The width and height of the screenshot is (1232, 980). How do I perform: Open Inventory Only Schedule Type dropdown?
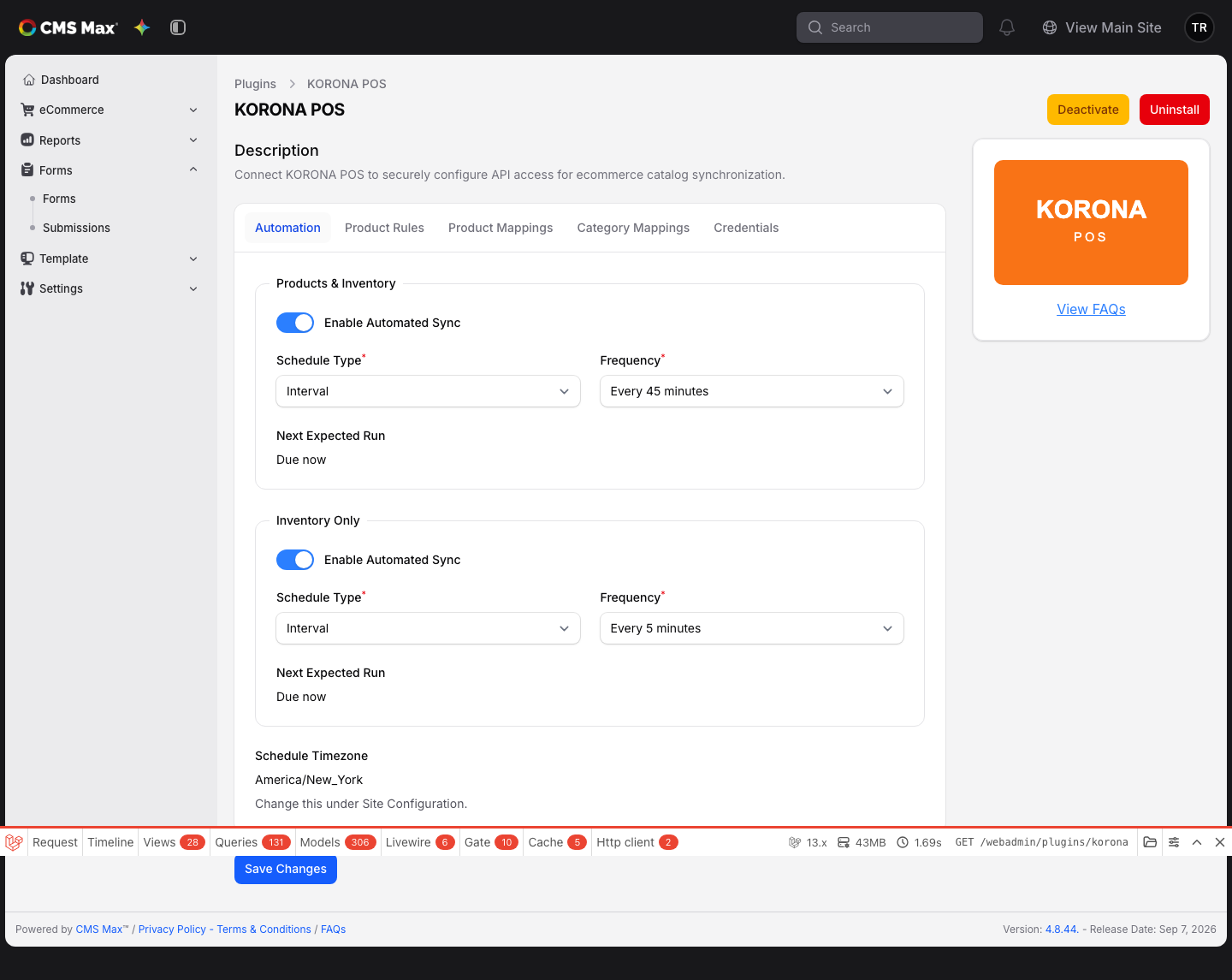(x=428, y=628)
